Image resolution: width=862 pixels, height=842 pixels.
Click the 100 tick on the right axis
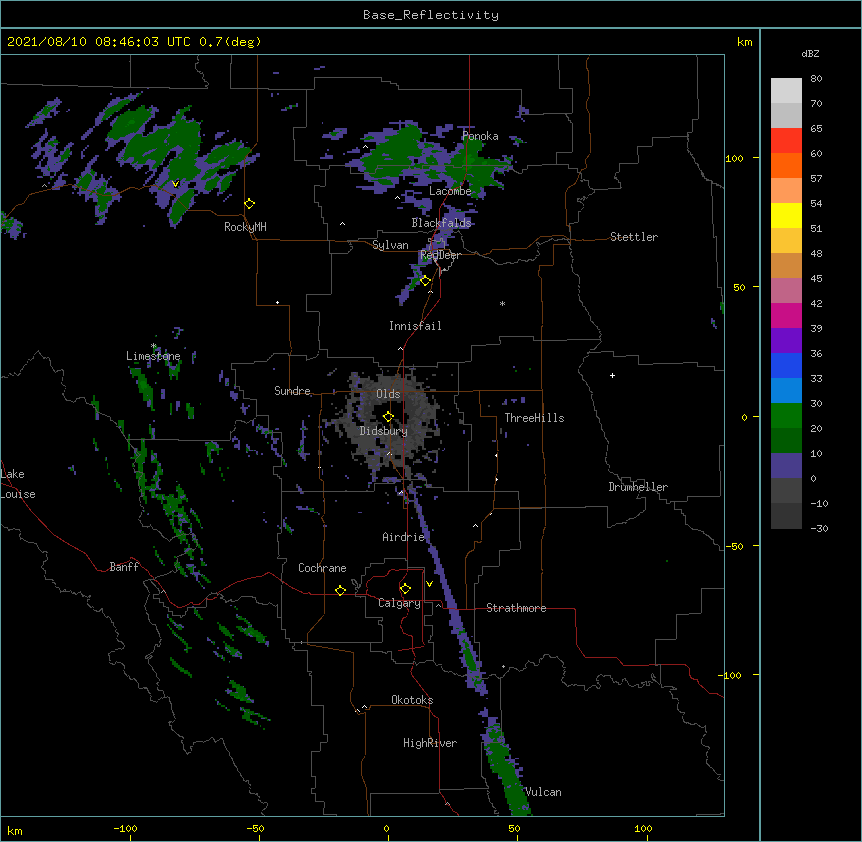pos(734,158)
